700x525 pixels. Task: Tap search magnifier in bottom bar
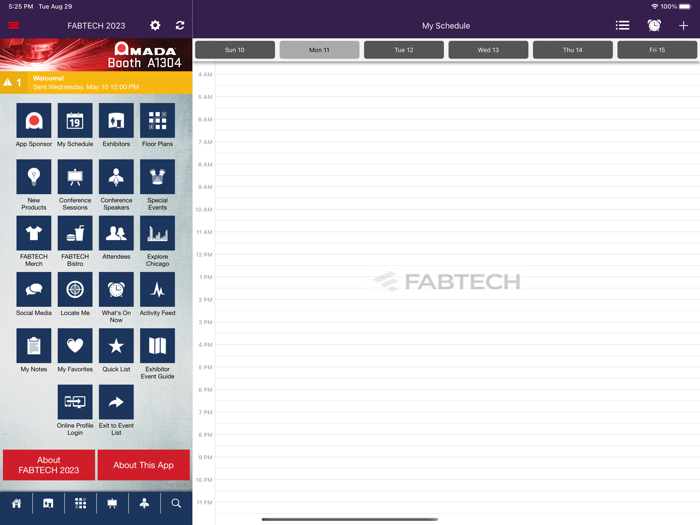(x=176, y=504)
